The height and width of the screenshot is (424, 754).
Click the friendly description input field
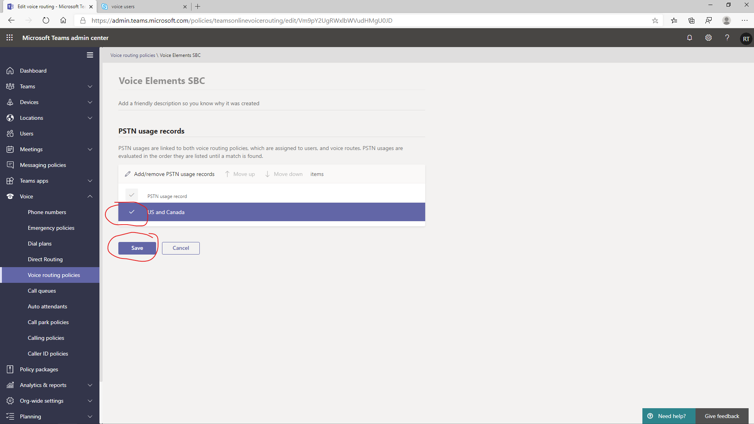272,103
